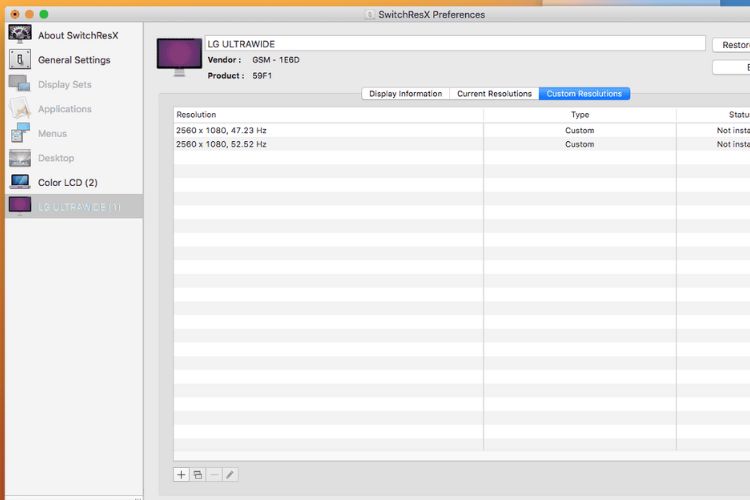
Task: Select the Color LCD laptop icon
Action: [20, 182]
